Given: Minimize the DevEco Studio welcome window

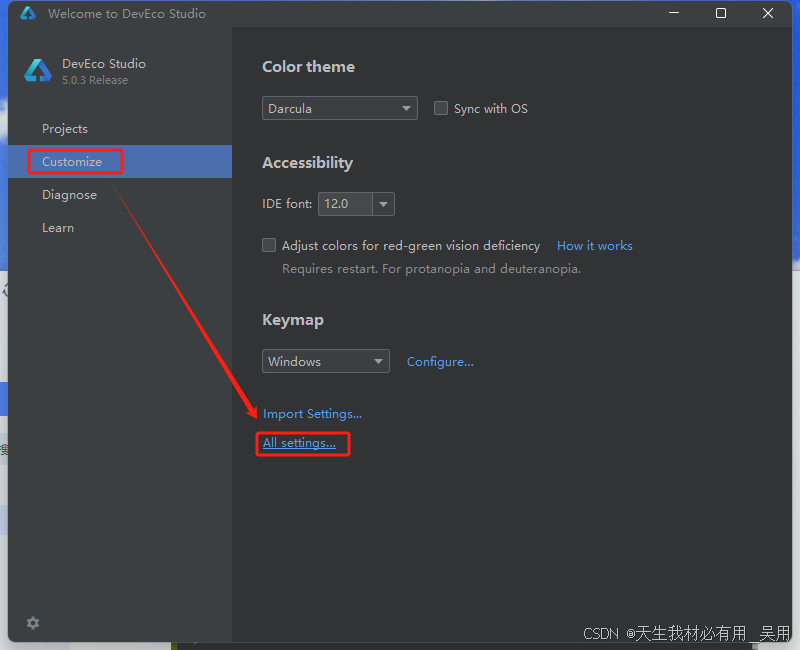Looking at the screenshot, I should tap(674, 13).
